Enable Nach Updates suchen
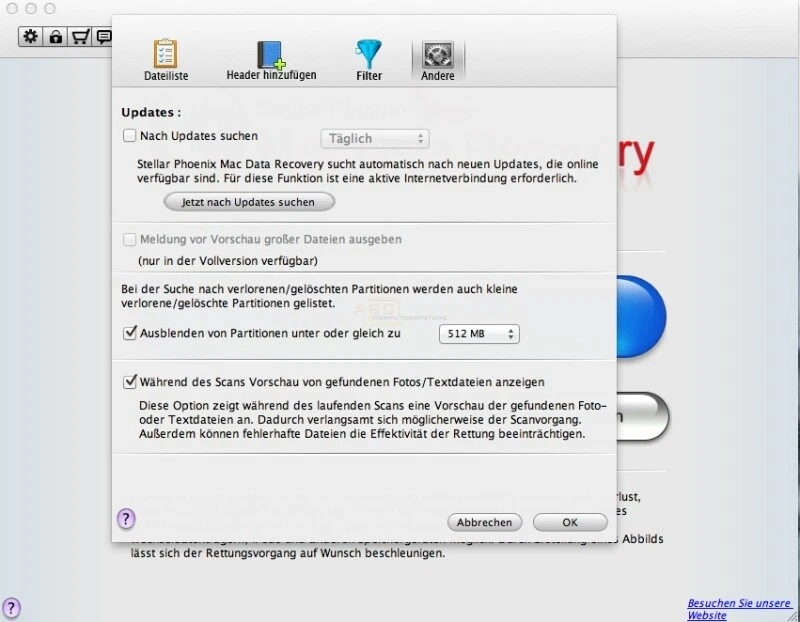800x622 pixels. click(129, 135)
